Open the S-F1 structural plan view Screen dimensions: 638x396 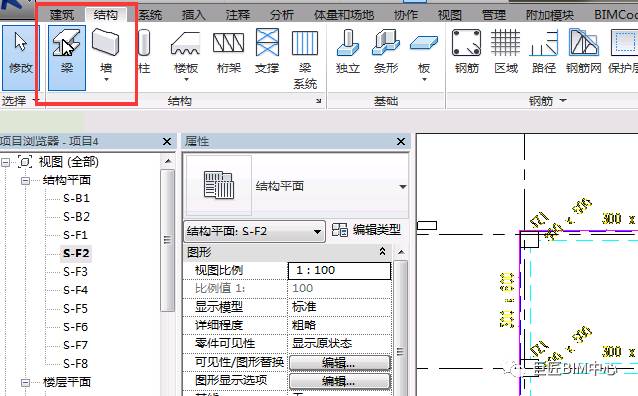[75, 235]
